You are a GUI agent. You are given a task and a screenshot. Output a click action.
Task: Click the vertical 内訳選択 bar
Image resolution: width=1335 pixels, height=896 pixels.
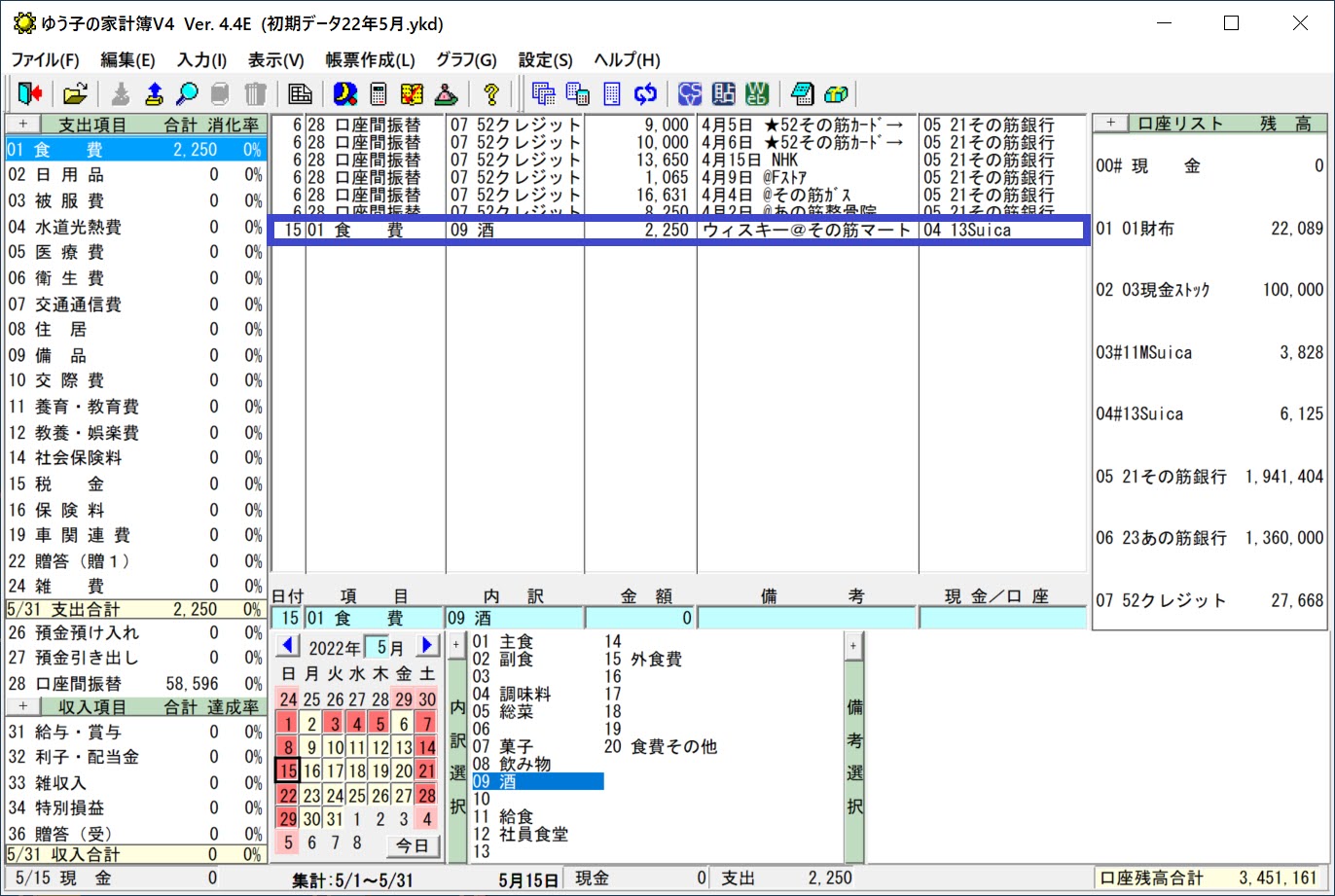[x=457, y=761]
